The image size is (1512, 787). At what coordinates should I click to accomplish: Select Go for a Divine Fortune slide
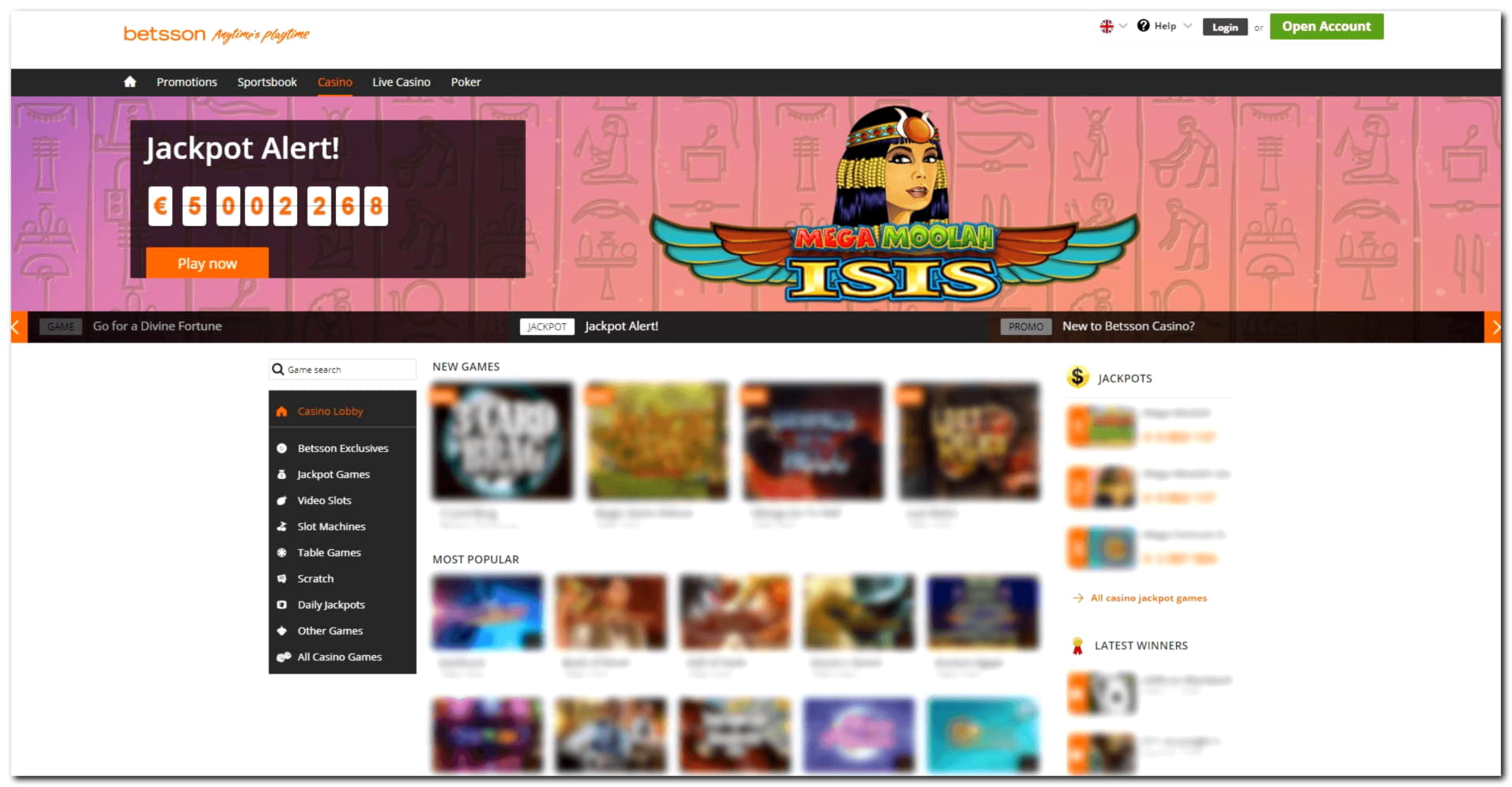(x=157, y=326)
